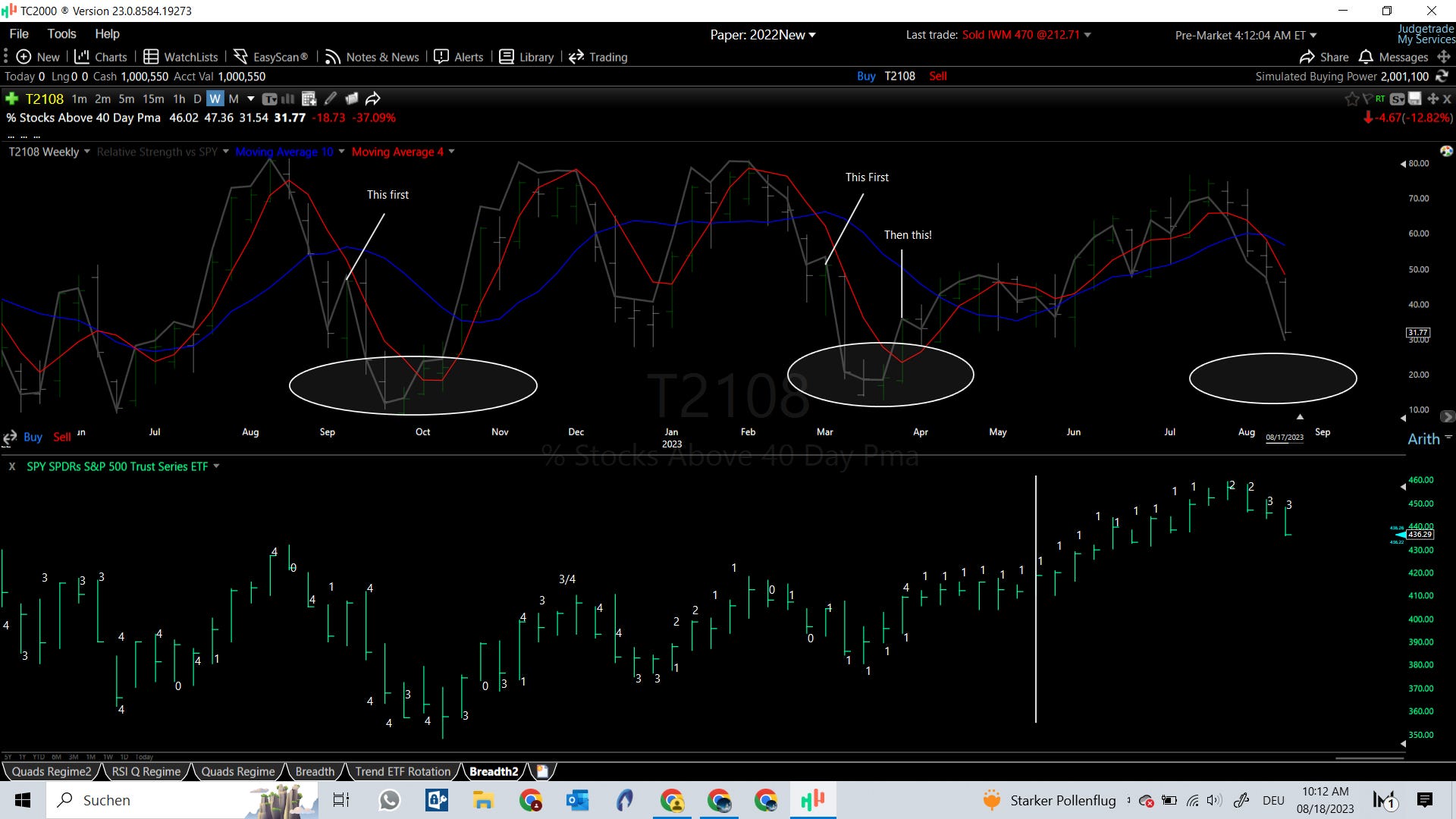Open the Tools menu

point(61,33)
